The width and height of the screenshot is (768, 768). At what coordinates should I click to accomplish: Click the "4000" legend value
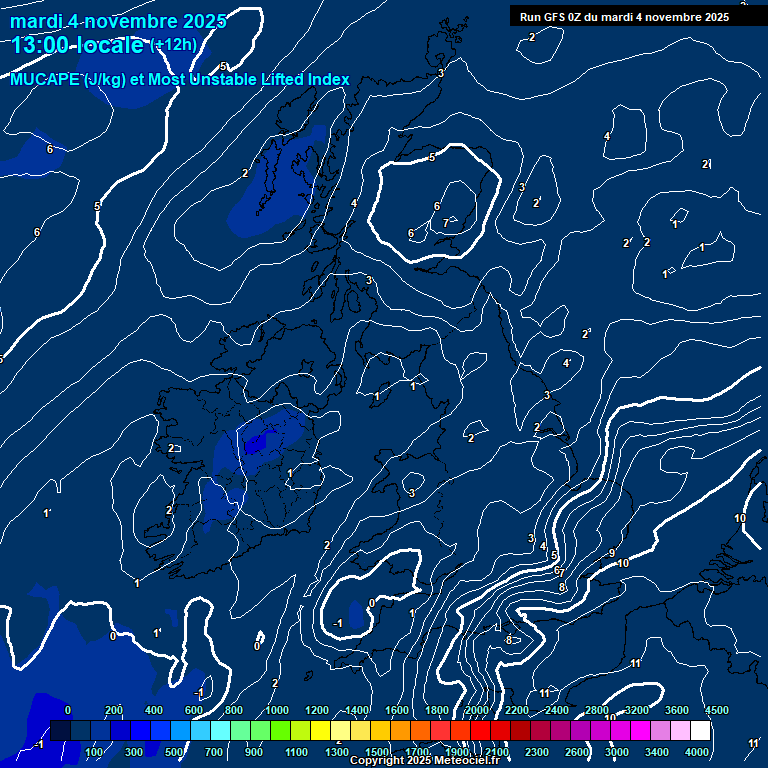coord(697,752)
